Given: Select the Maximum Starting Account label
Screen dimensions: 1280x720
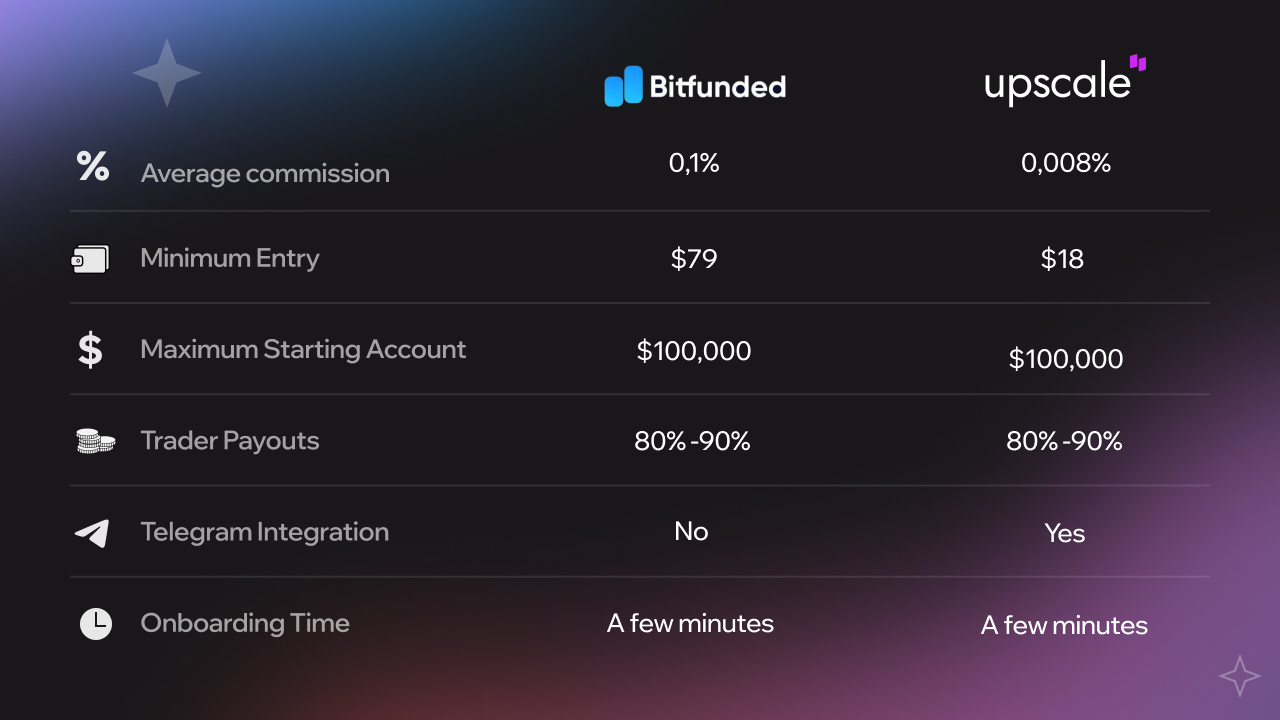Looking at the screenshot, I should [303, 349].
